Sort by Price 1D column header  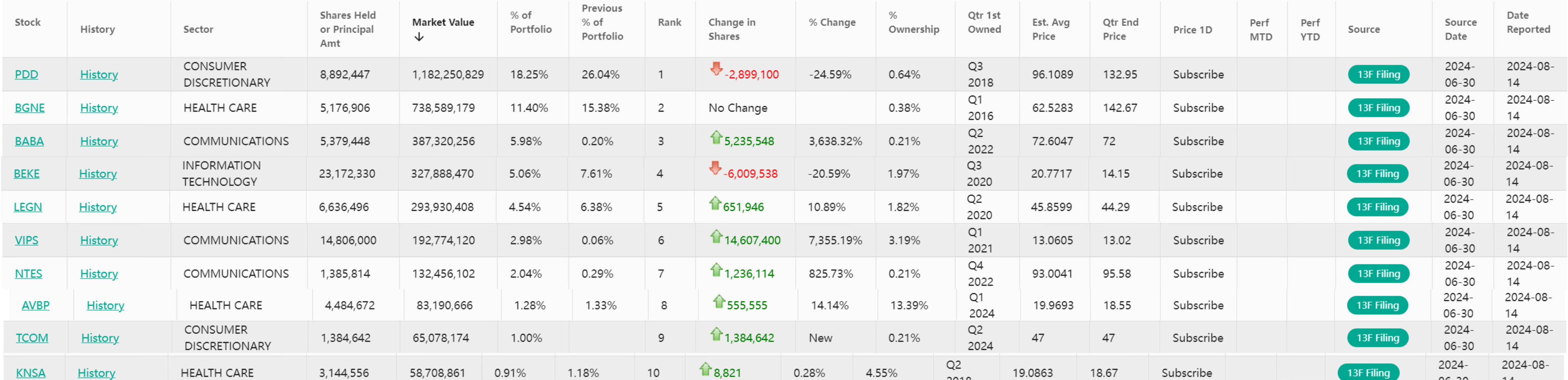(1193, 30)
